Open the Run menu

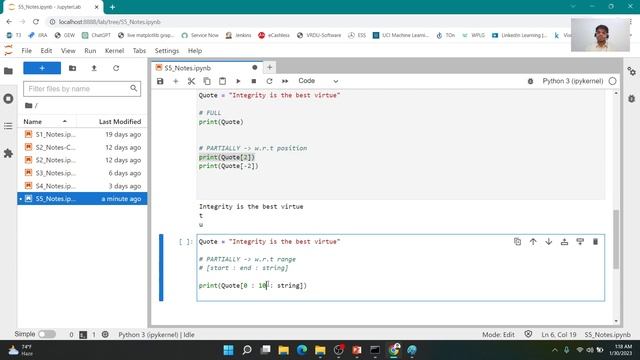point(90,51)
